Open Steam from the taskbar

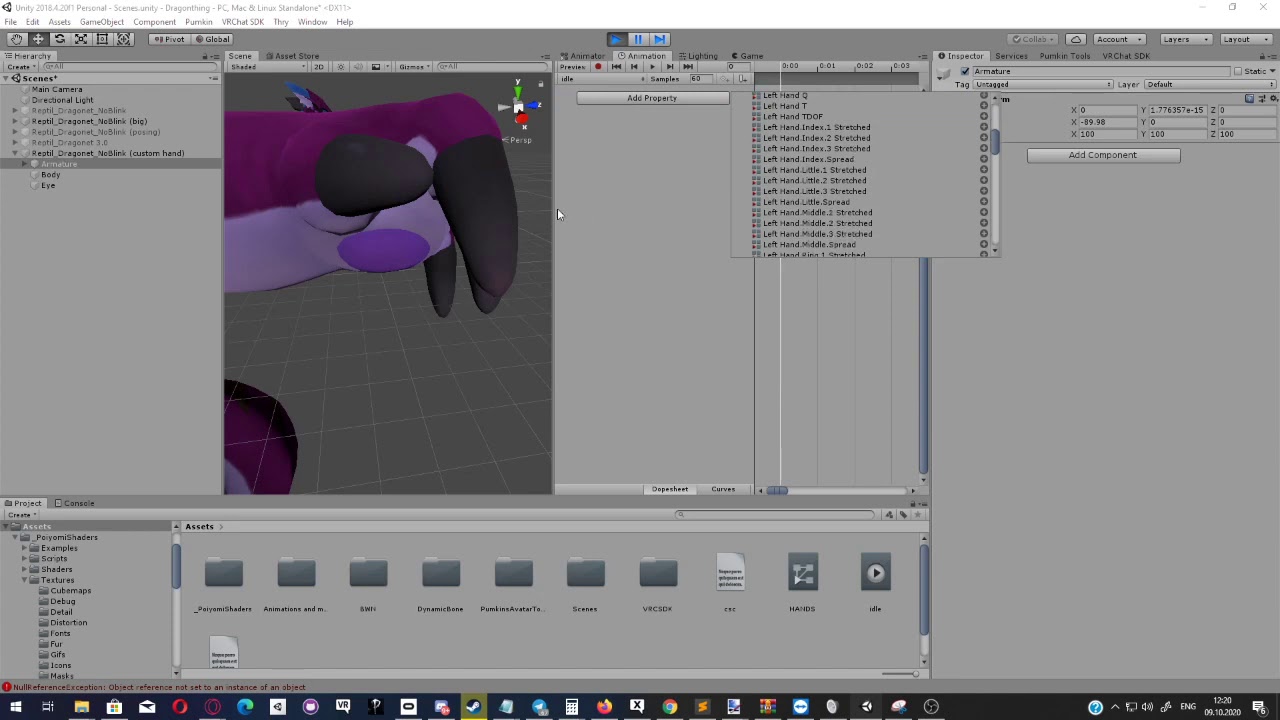click(x=474, y=707)
